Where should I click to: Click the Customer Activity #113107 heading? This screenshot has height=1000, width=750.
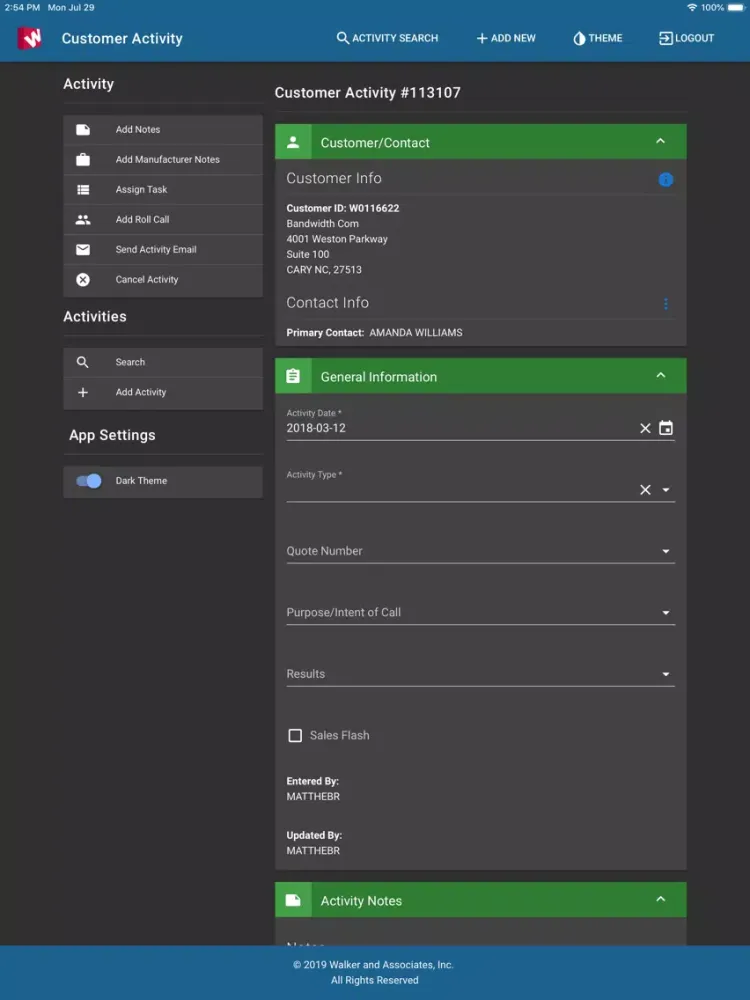coord(367,92)
